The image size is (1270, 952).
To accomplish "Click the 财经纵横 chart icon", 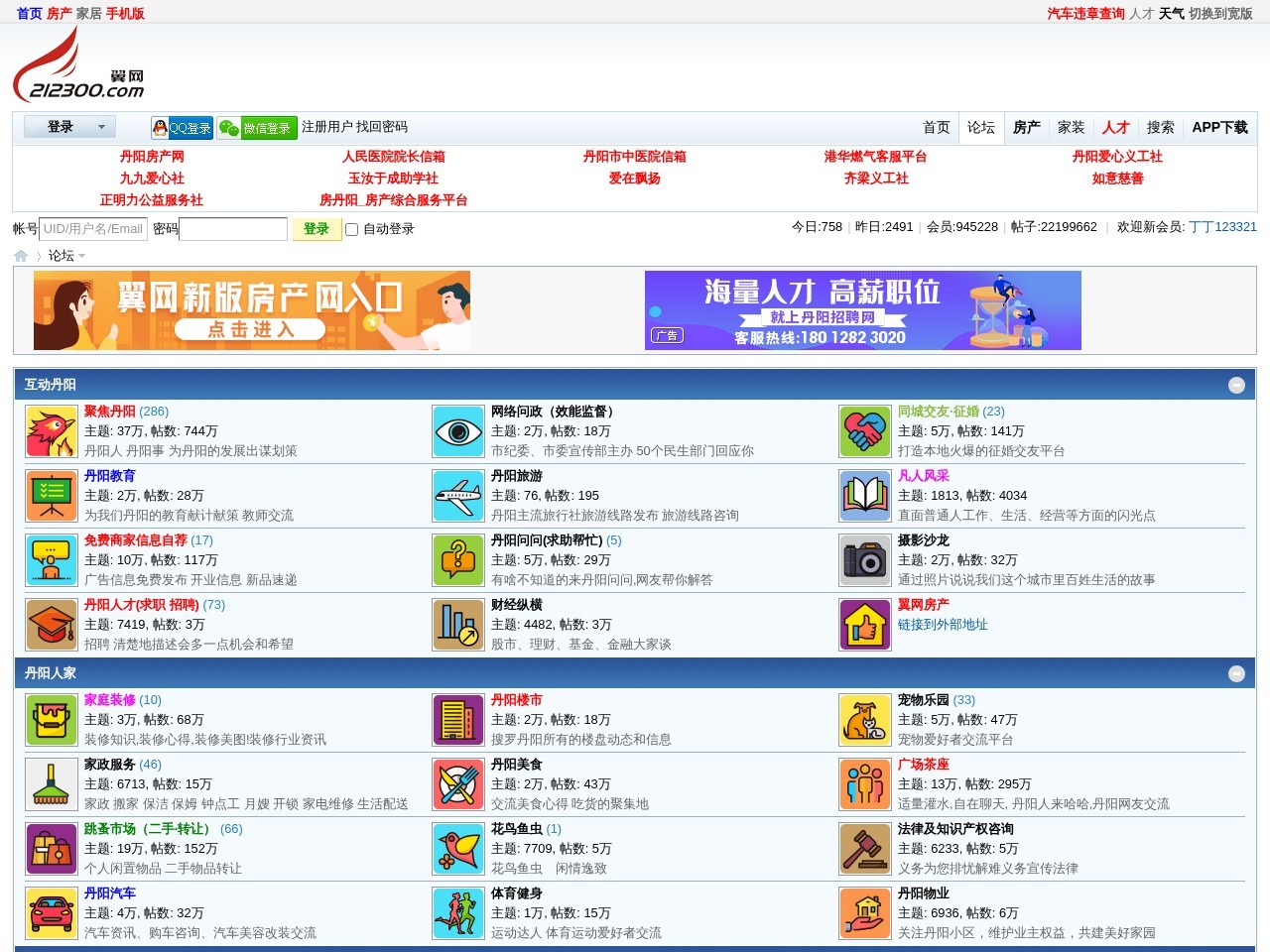I will [458, 625].
